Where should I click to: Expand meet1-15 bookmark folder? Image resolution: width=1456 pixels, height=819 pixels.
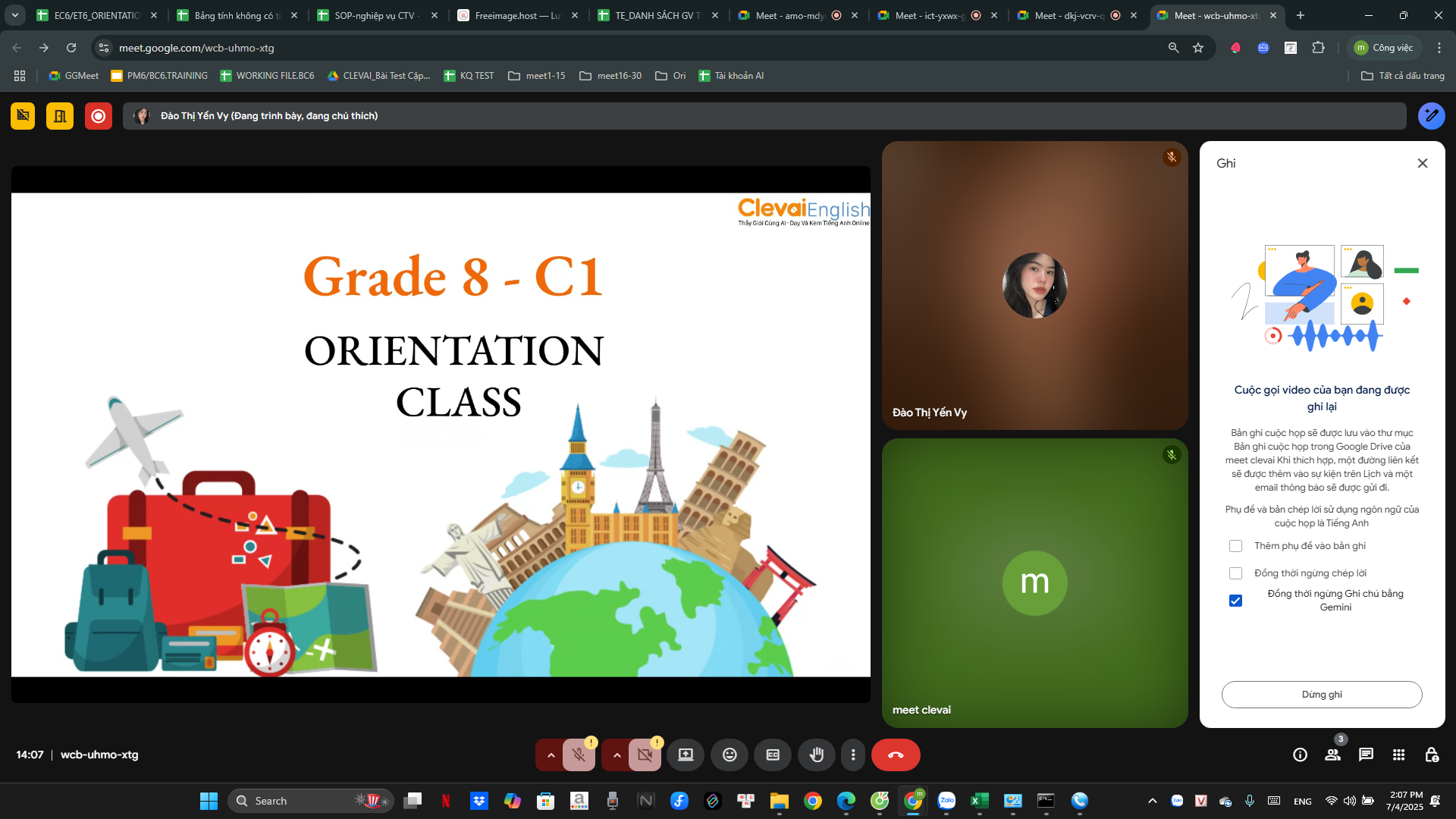point(536,76)
